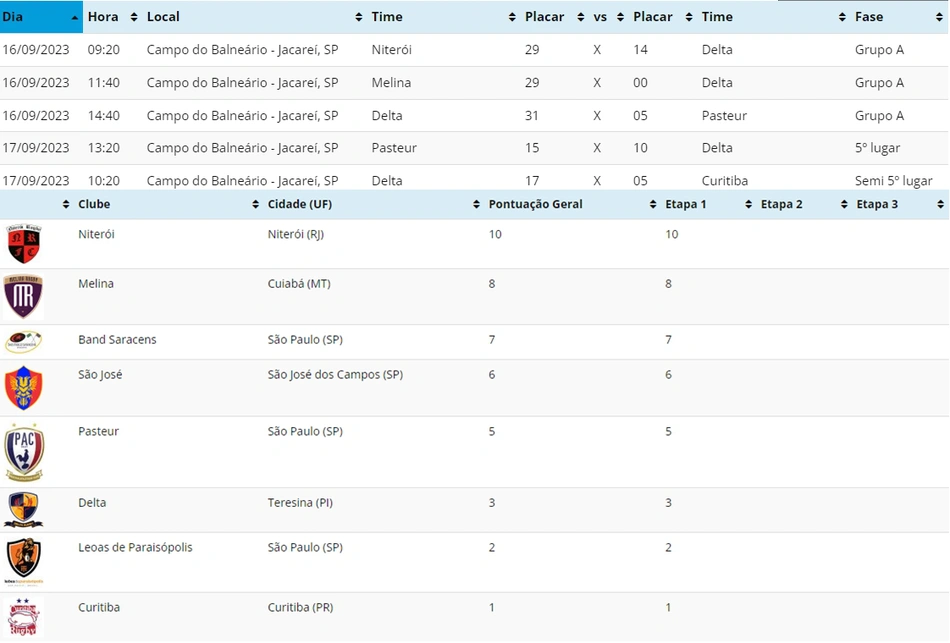Image resolution: width=950 pixels, height=643 pixels.
Task: Sort by first Placar column
Action: click(x=554, y=17)
